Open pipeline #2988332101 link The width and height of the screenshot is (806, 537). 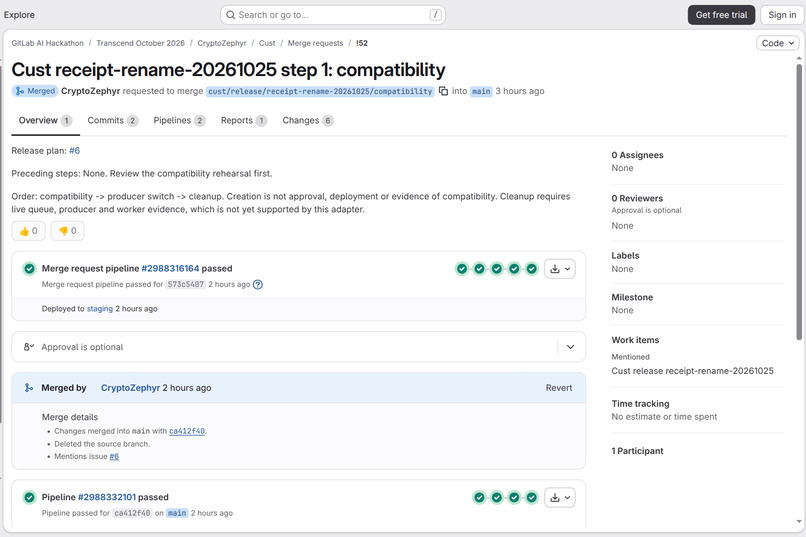[107, 497]
